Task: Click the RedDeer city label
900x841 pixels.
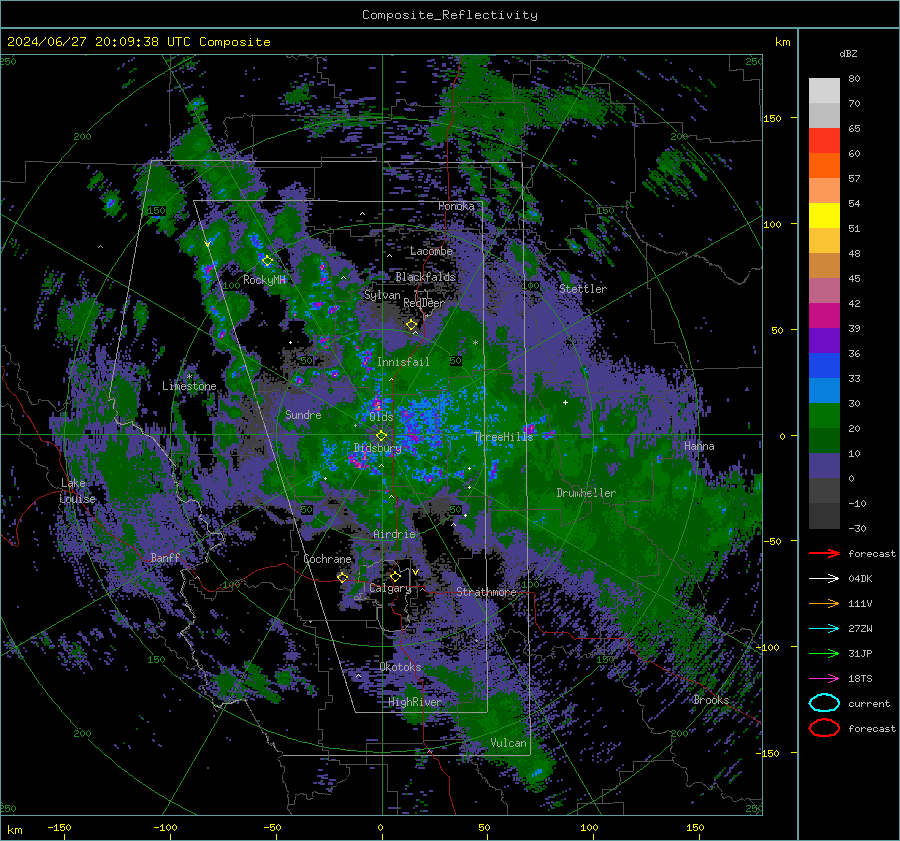Action: click(424, 303)
